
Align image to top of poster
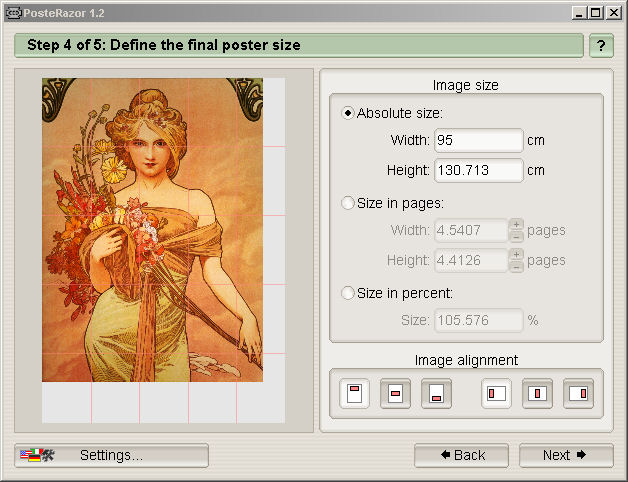354,393
